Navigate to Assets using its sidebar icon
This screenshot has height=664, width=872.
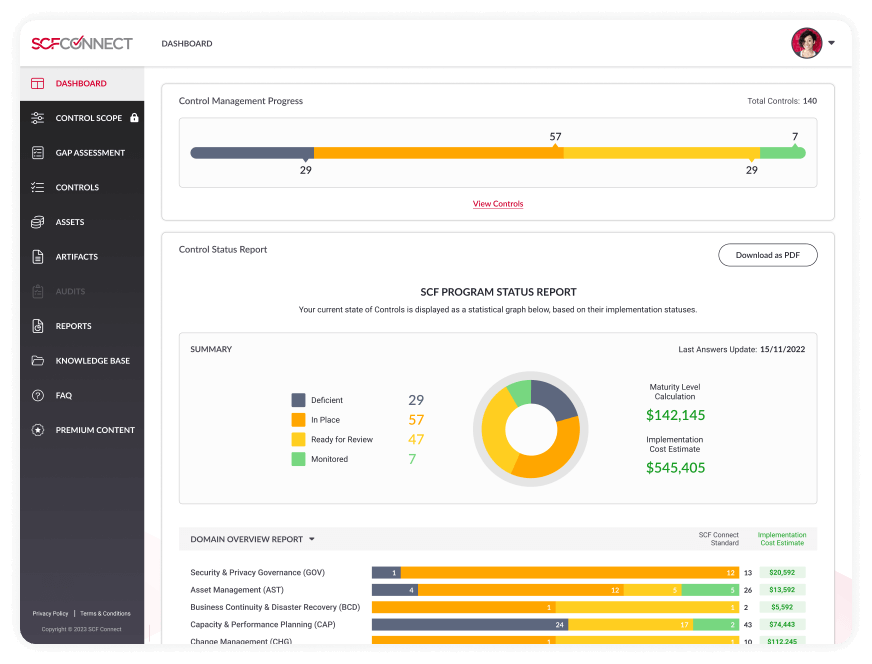point(37,221)
